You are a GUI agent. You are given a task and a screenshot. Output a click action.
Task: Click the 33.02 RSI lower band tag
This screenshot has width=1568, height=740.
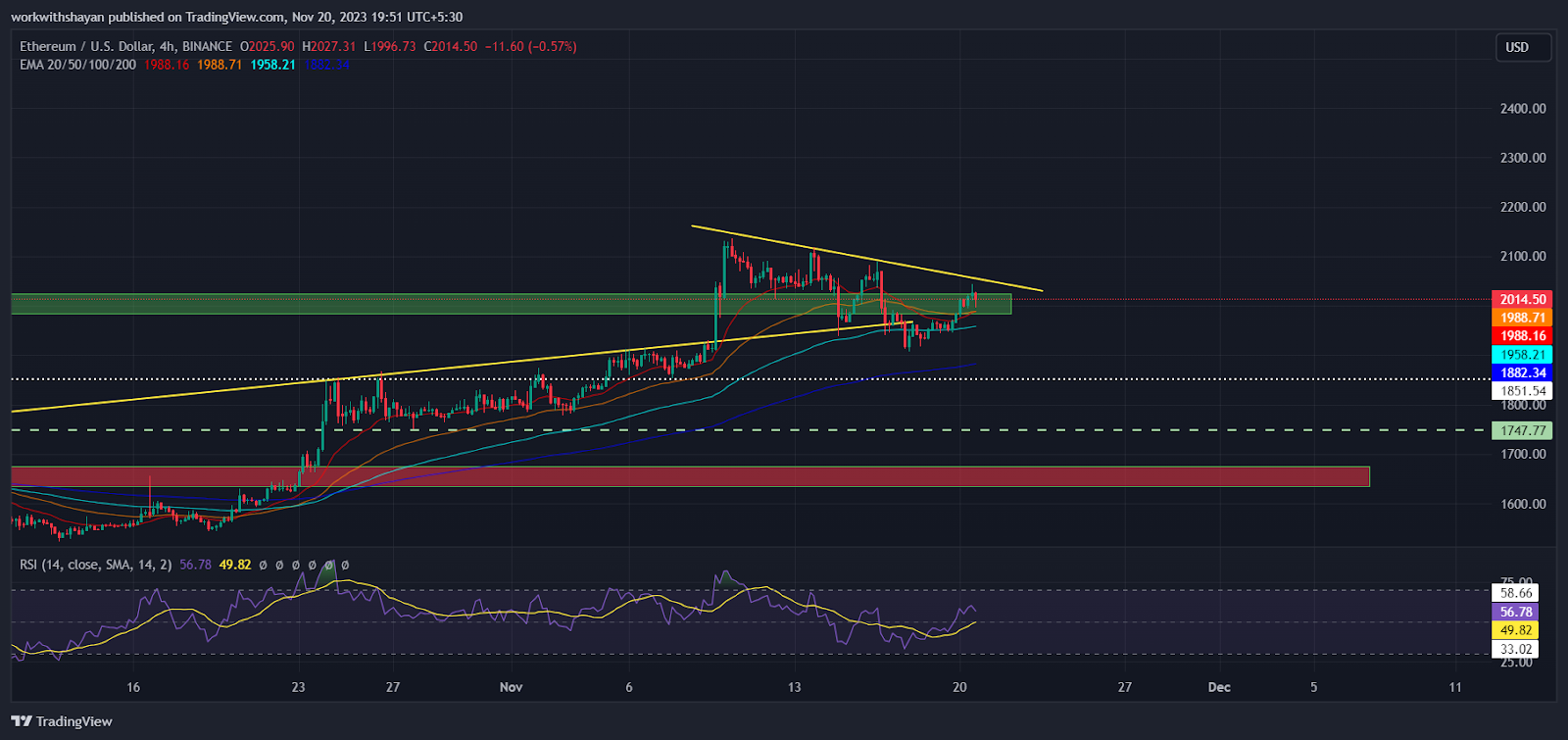click(x=1515, y=649)
